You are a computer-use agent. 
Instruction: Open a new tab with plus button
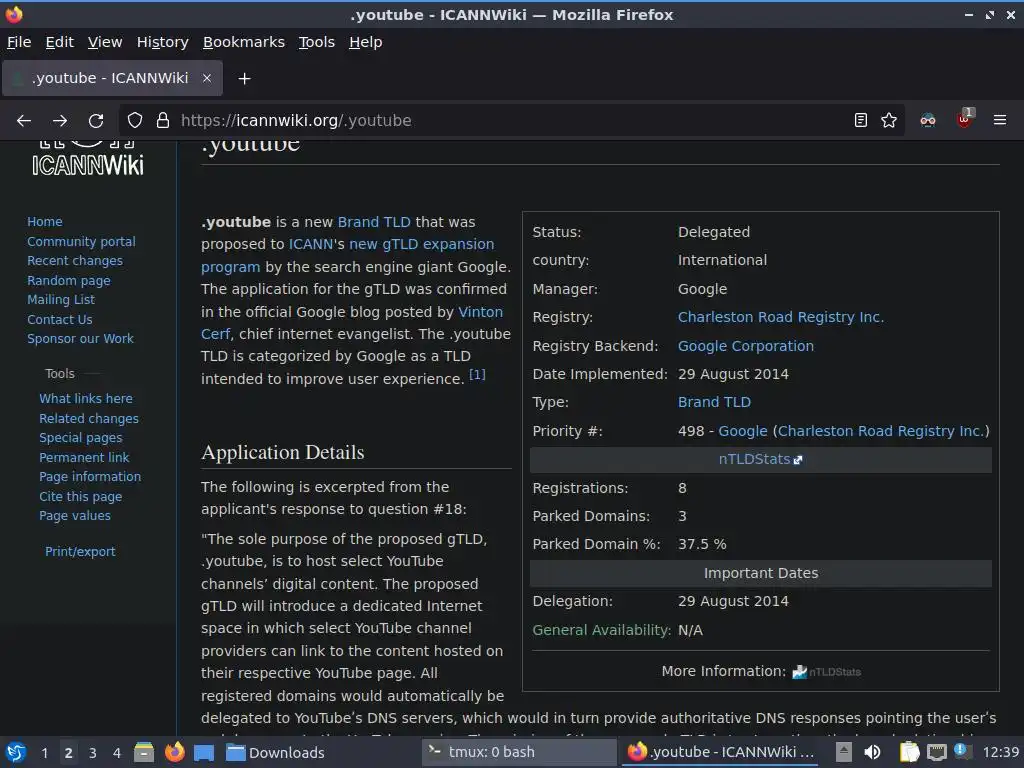click(244, 78)
